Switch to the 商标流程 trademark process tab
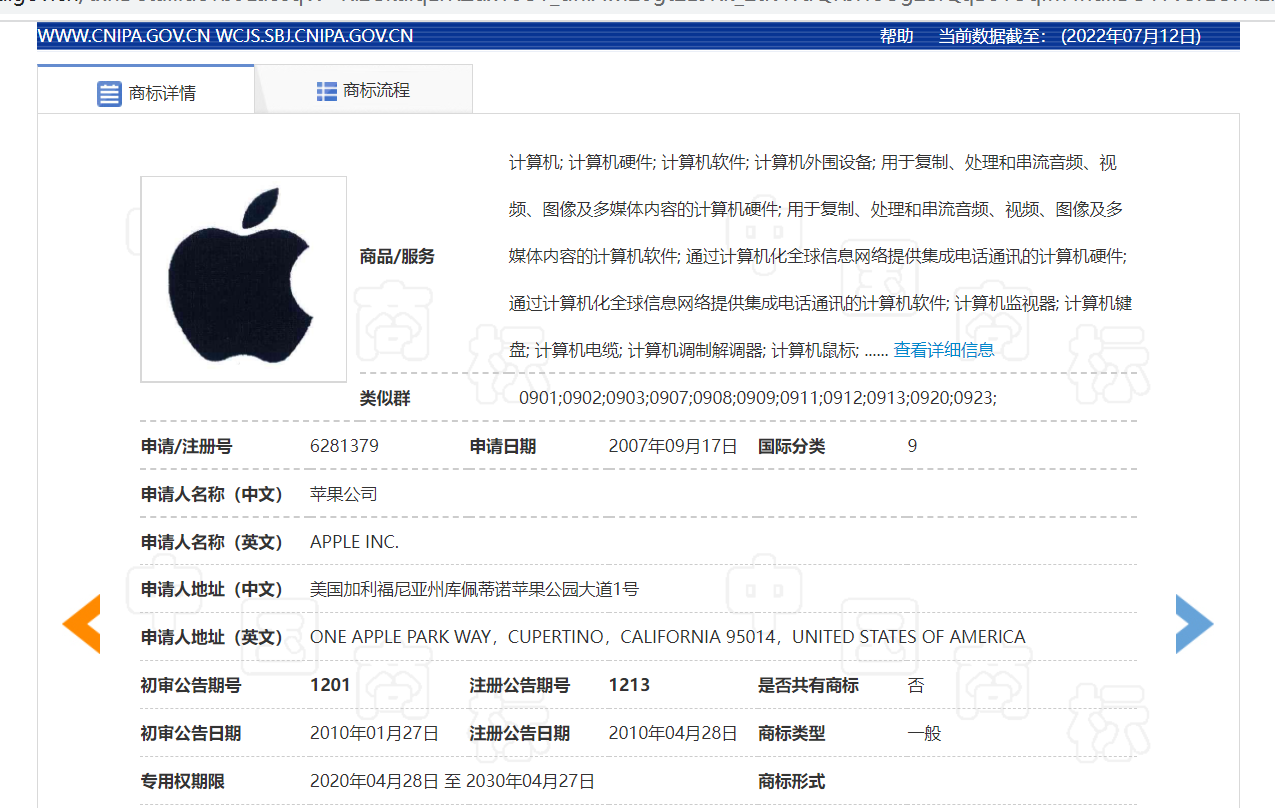1275x808 pixels. tap(378, 90)
